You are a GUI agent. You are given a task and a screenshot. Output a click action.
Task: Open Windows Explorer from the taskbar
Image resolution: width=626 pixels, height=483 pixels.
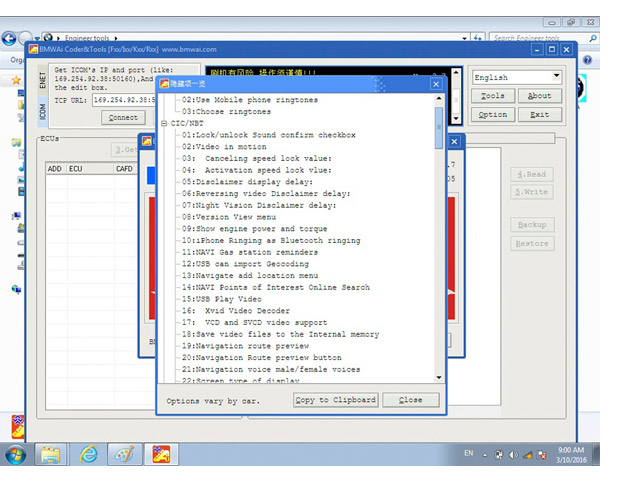point(50,455)
